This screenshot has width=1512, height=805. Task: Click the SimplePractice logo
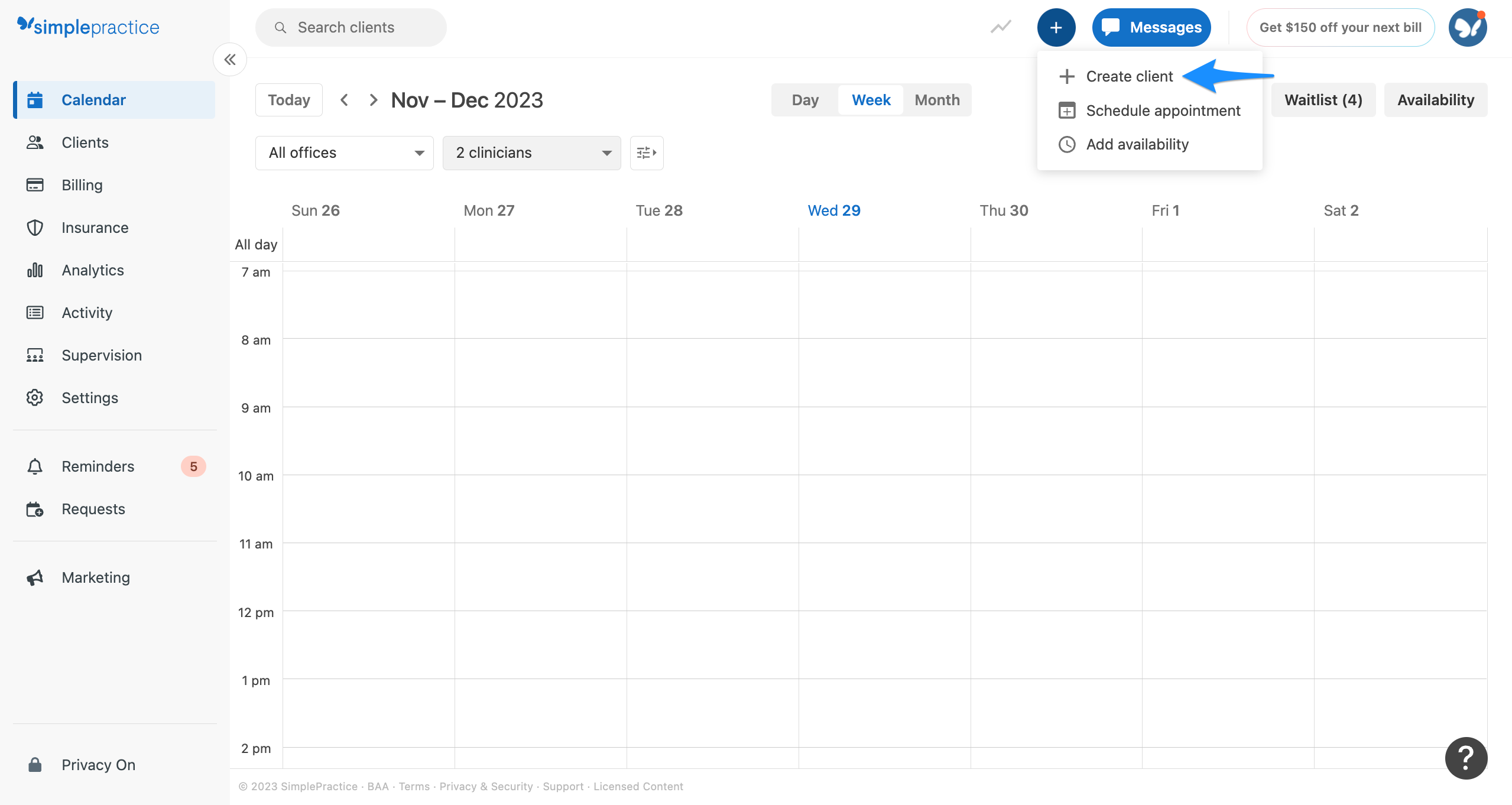coord(88,27)
